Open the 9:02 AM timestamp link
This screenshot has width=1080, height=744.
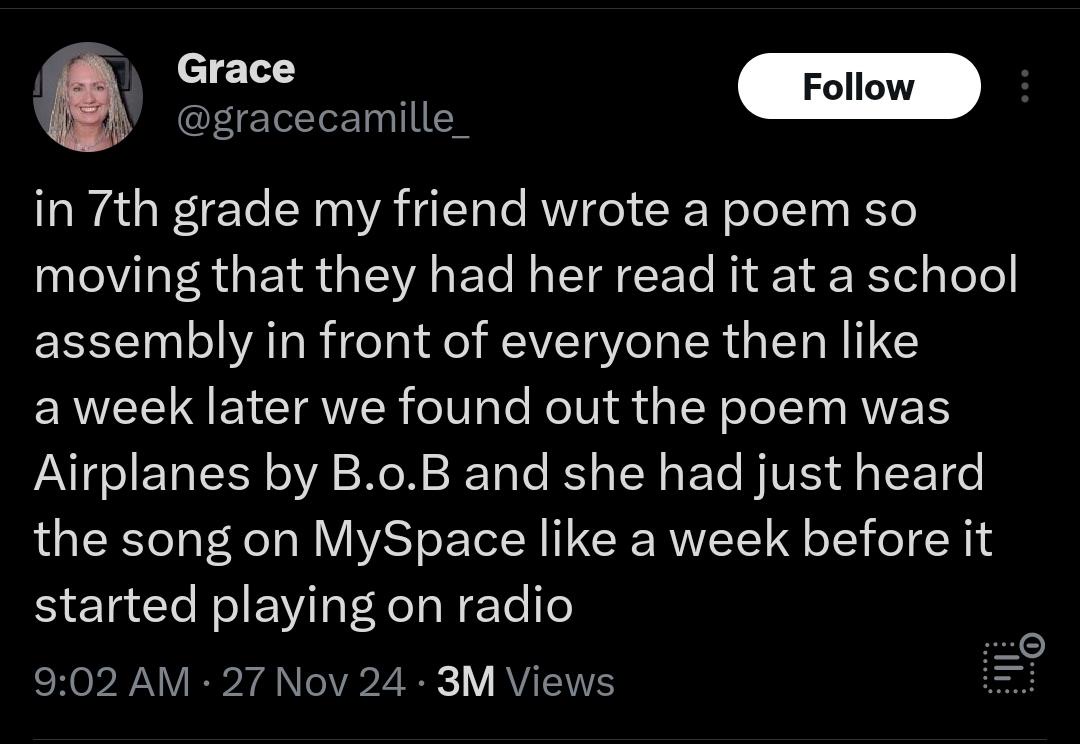point(112,682)
